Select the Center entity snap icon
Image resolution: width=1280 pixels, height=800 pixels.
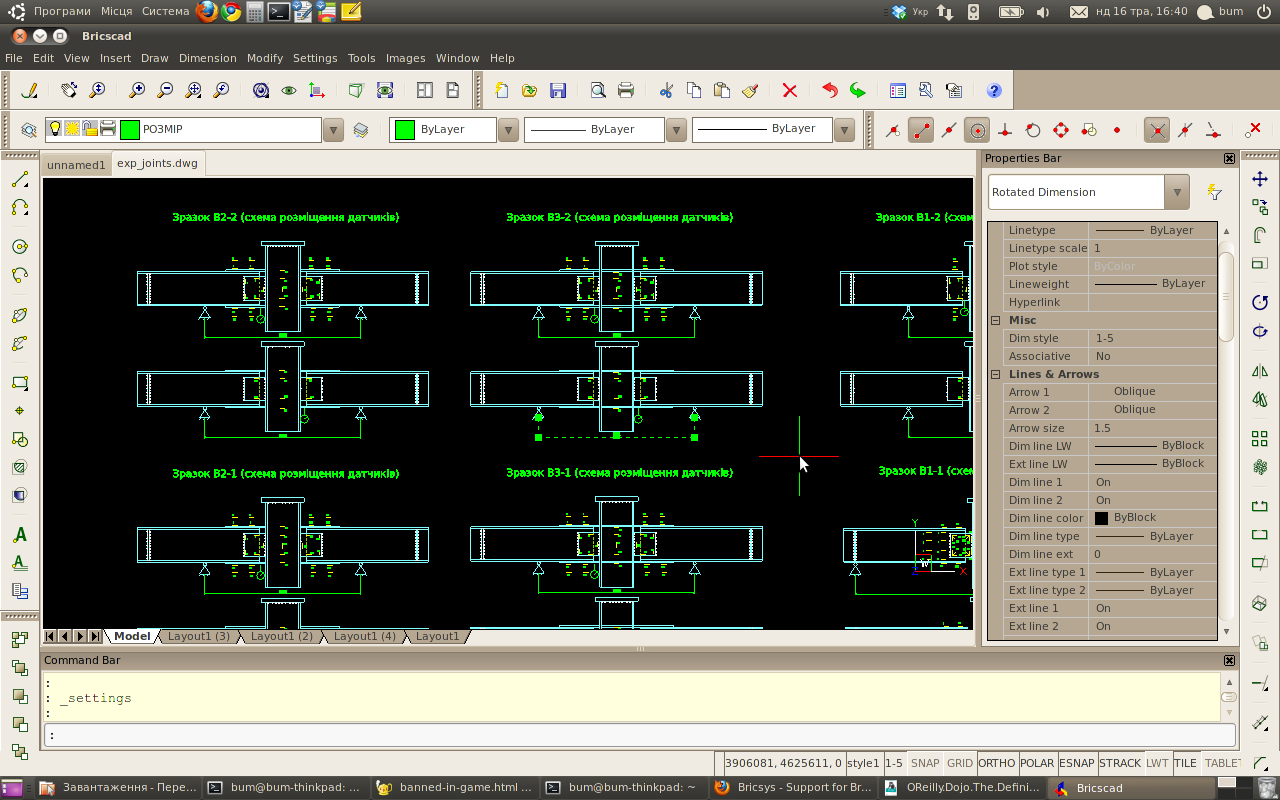tap(977, 129)
